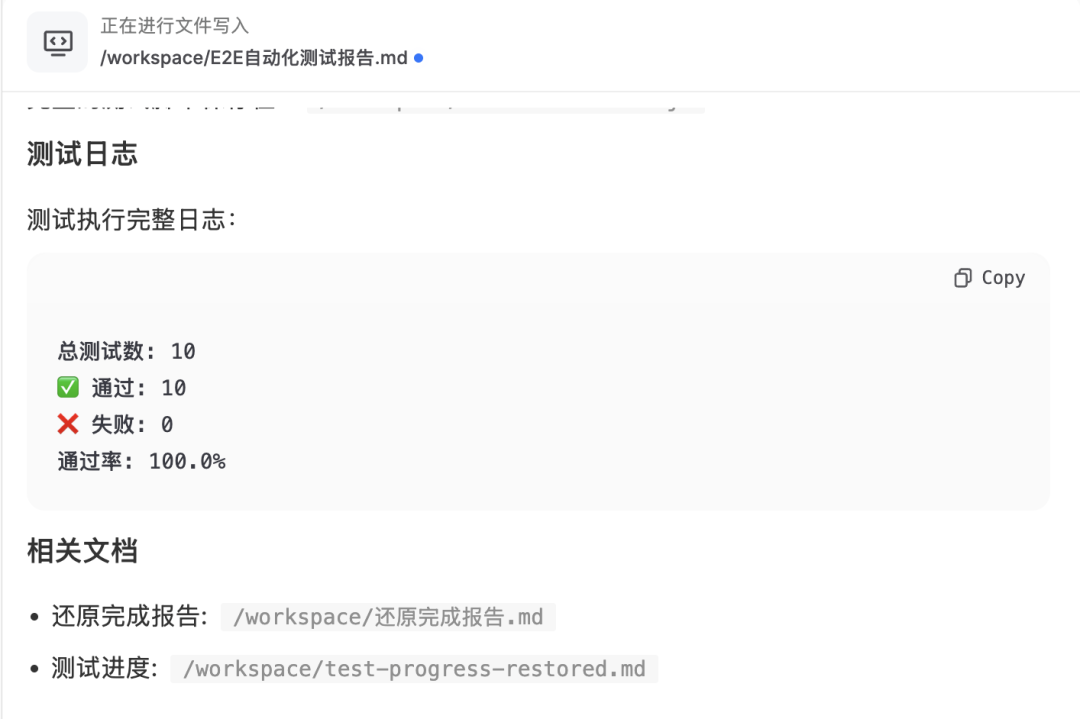Click the 通过率 100.0% log line

point(140,461)
